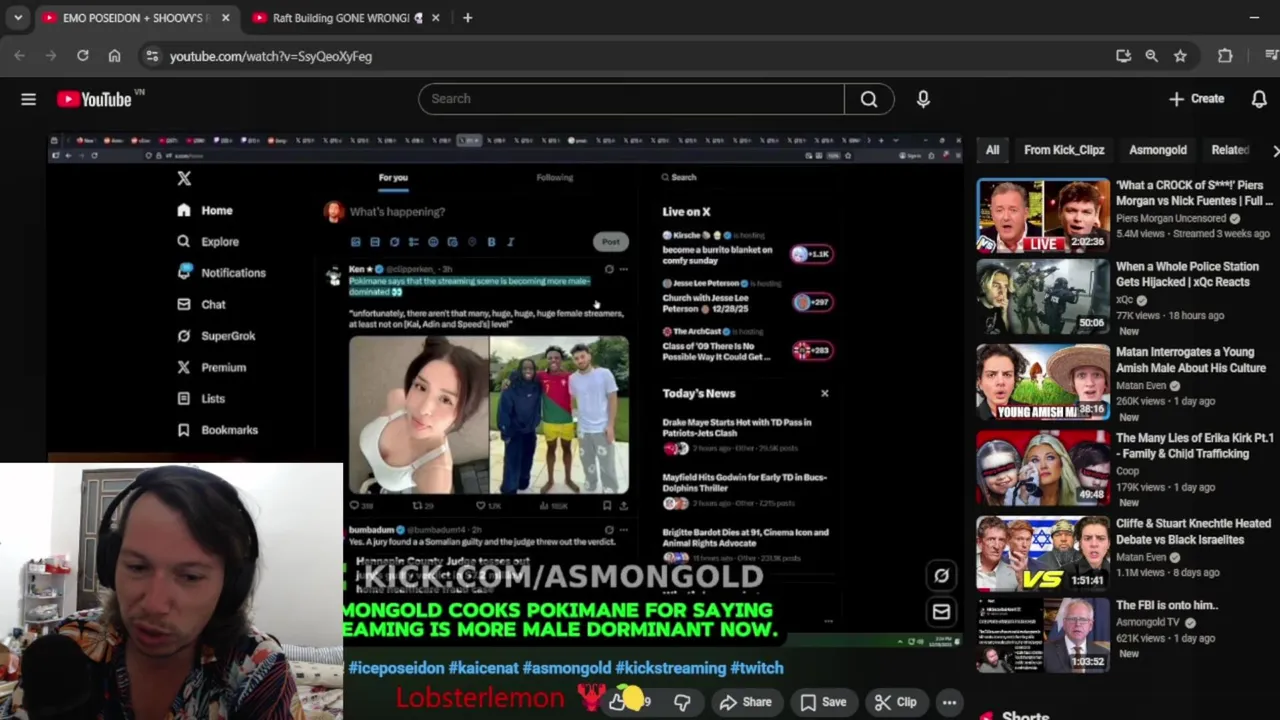
Task: Click the search magnifier button
Action: (869, 99)
